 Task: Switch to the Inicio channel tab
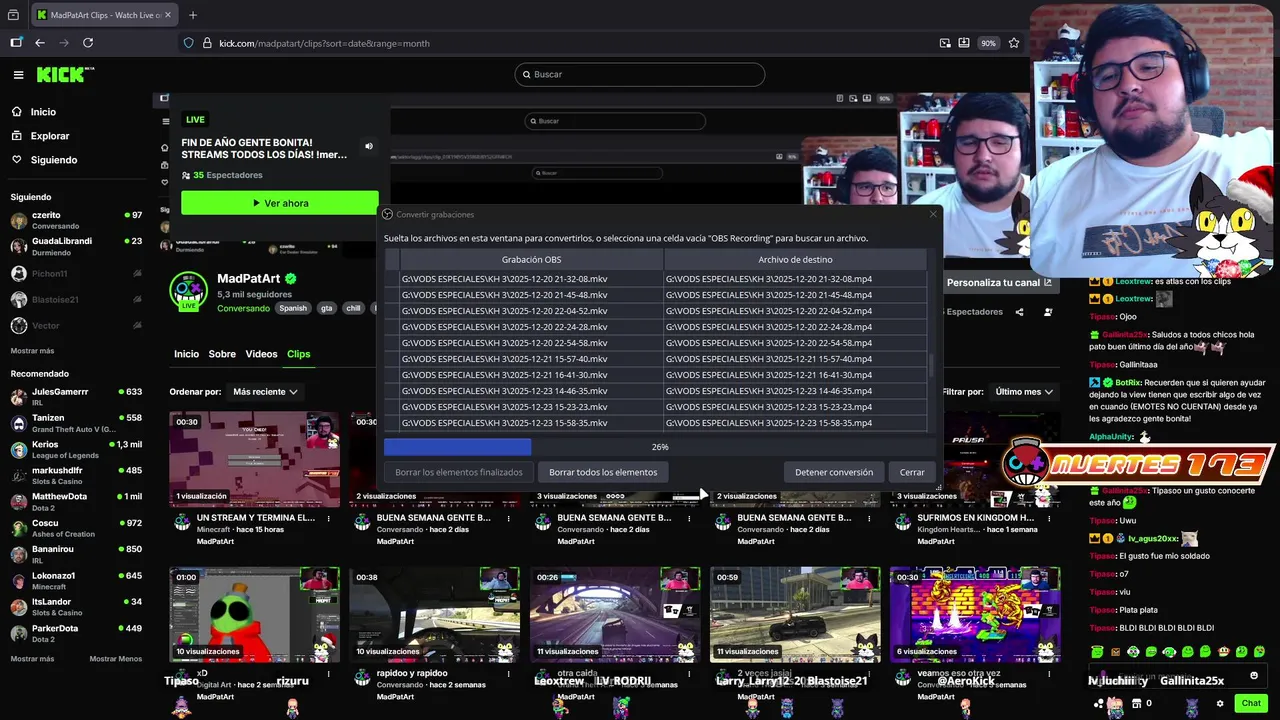pyautogui.click(x=186, y=354)
